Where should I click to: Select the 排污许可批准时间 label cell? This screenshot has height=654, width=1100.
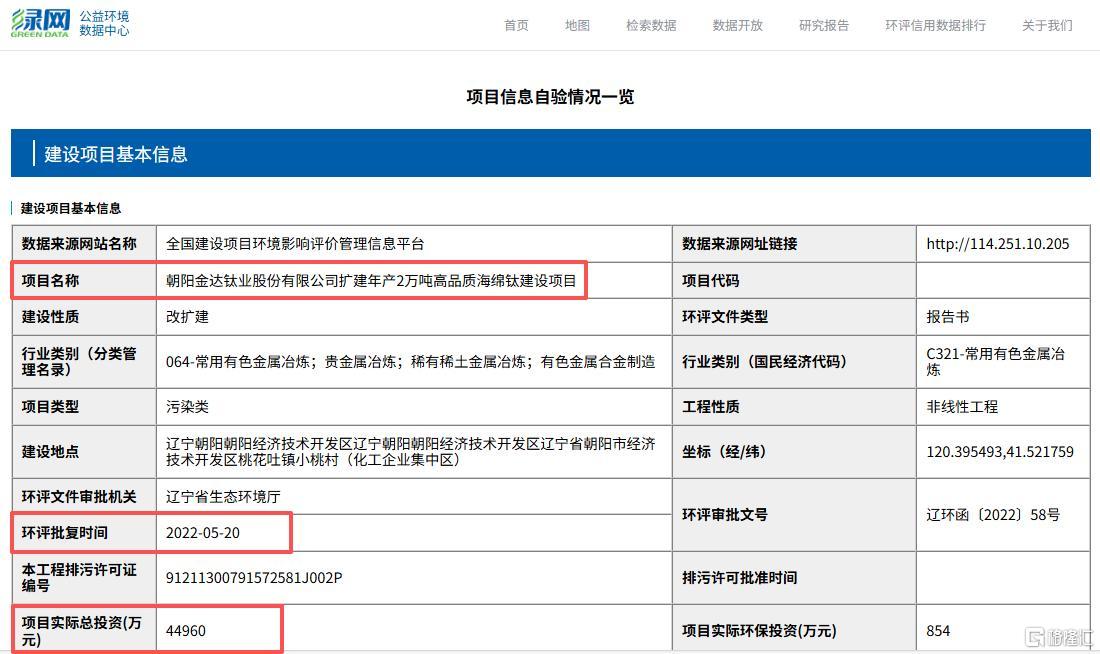tap(794, 578)
